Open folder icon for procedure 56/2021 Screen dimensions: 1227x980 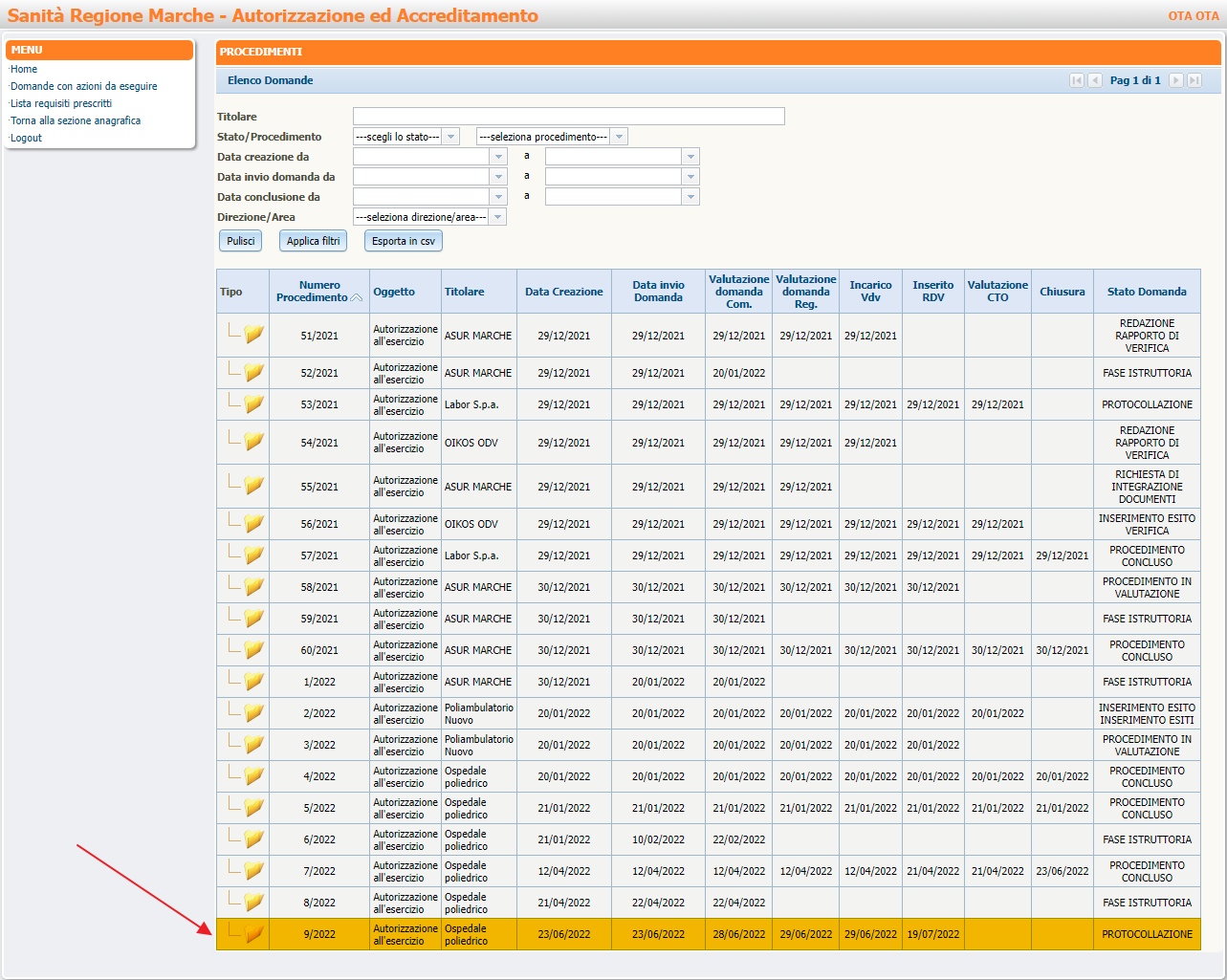tap(253, 524)
